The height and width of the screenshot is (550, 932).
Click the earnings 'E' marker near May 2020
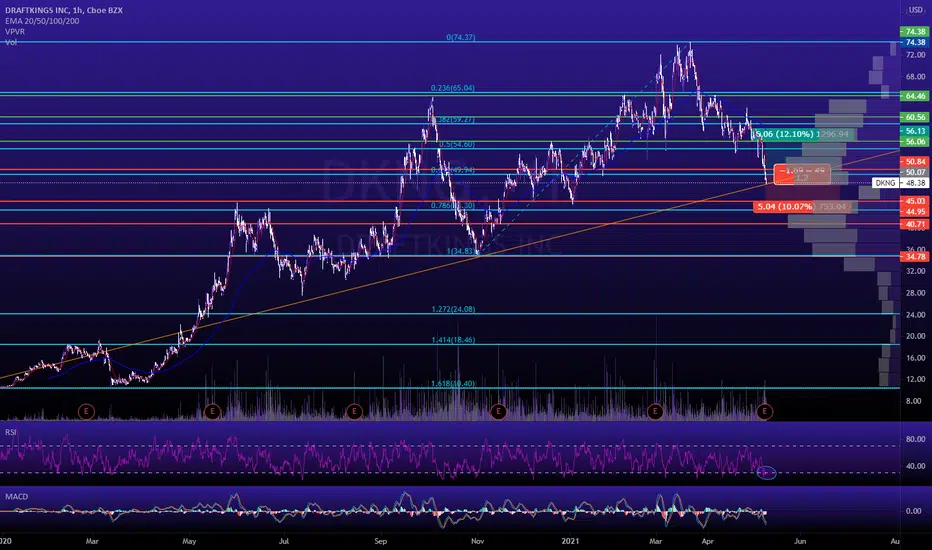pyautogui.click(x=212, y=411)
